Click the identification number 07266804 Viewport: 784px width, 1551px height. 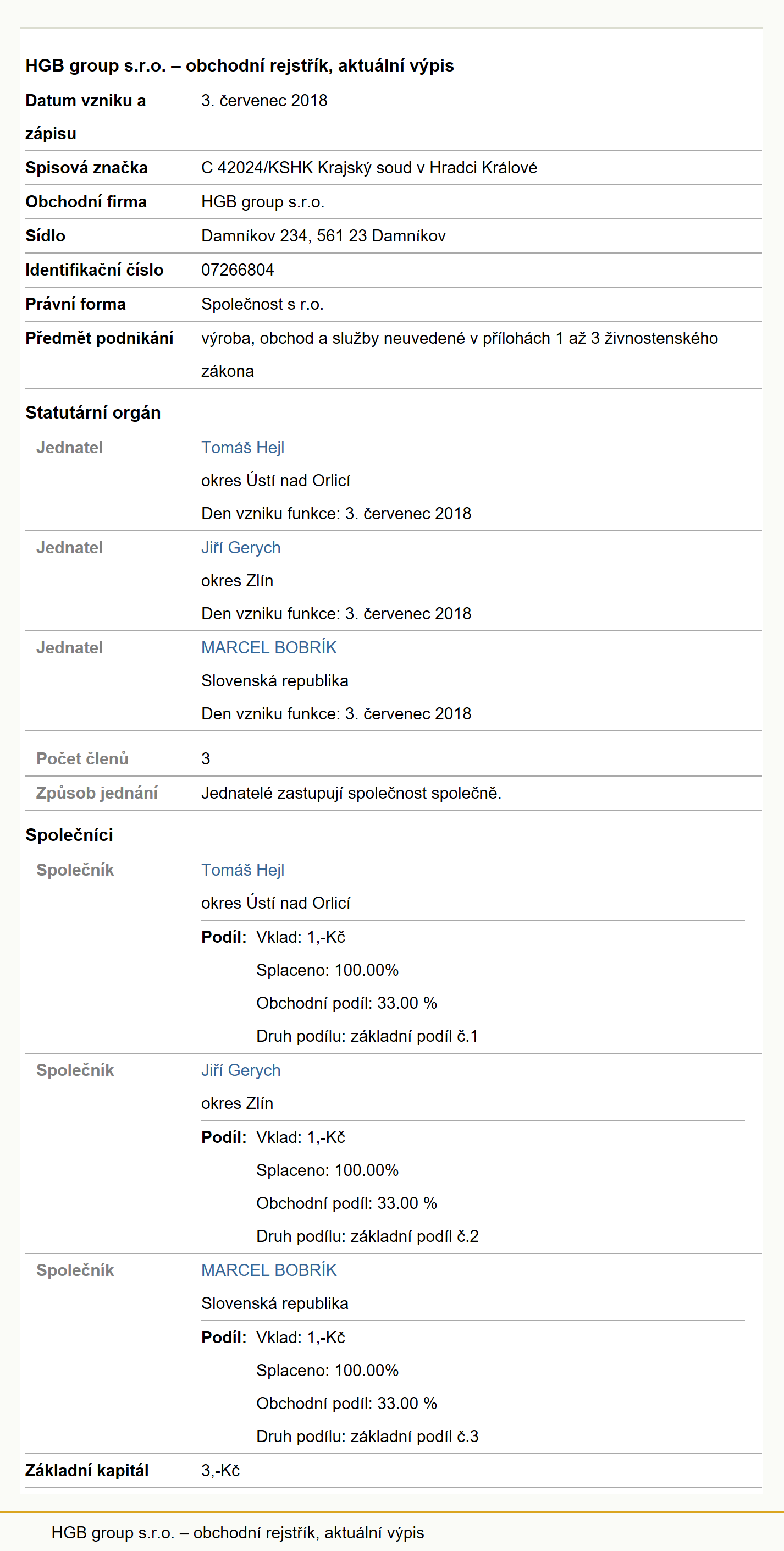coord(238,269)
